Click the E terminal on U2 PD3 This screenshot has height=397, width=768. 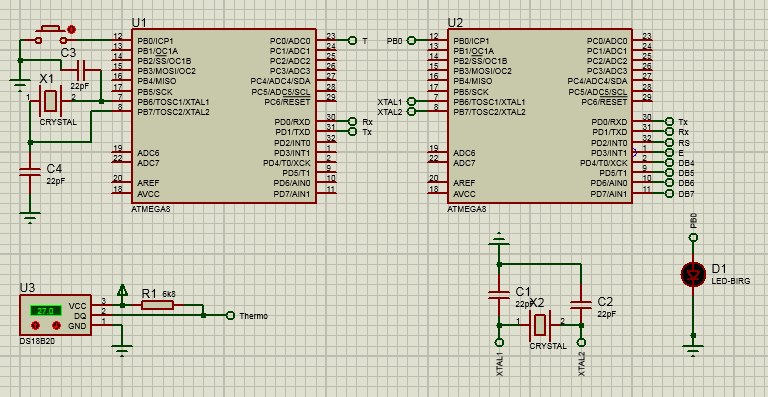pos(670,153)
